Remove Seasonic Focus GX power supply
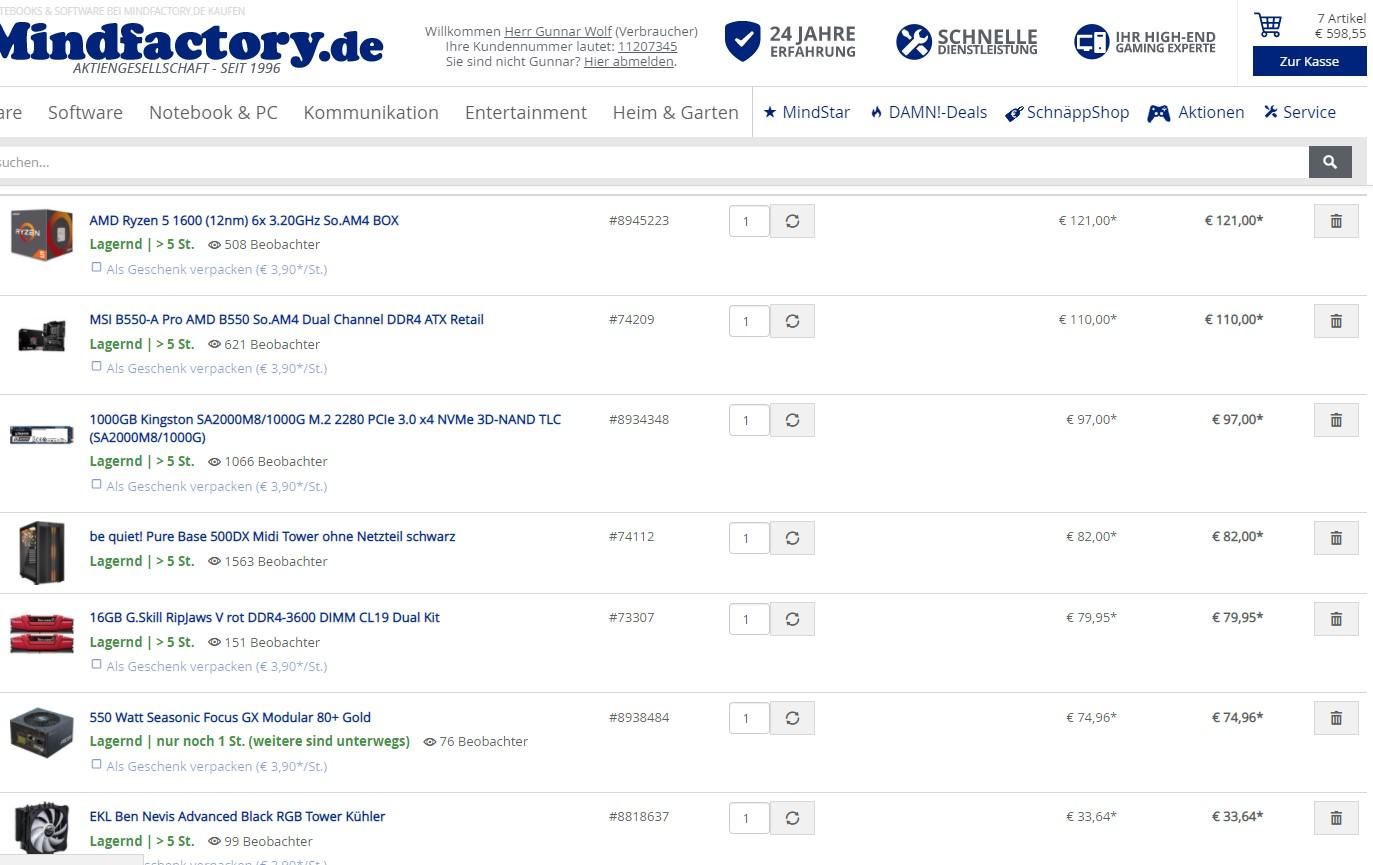Screen dimensions: 1373x865 point(1336,718)
